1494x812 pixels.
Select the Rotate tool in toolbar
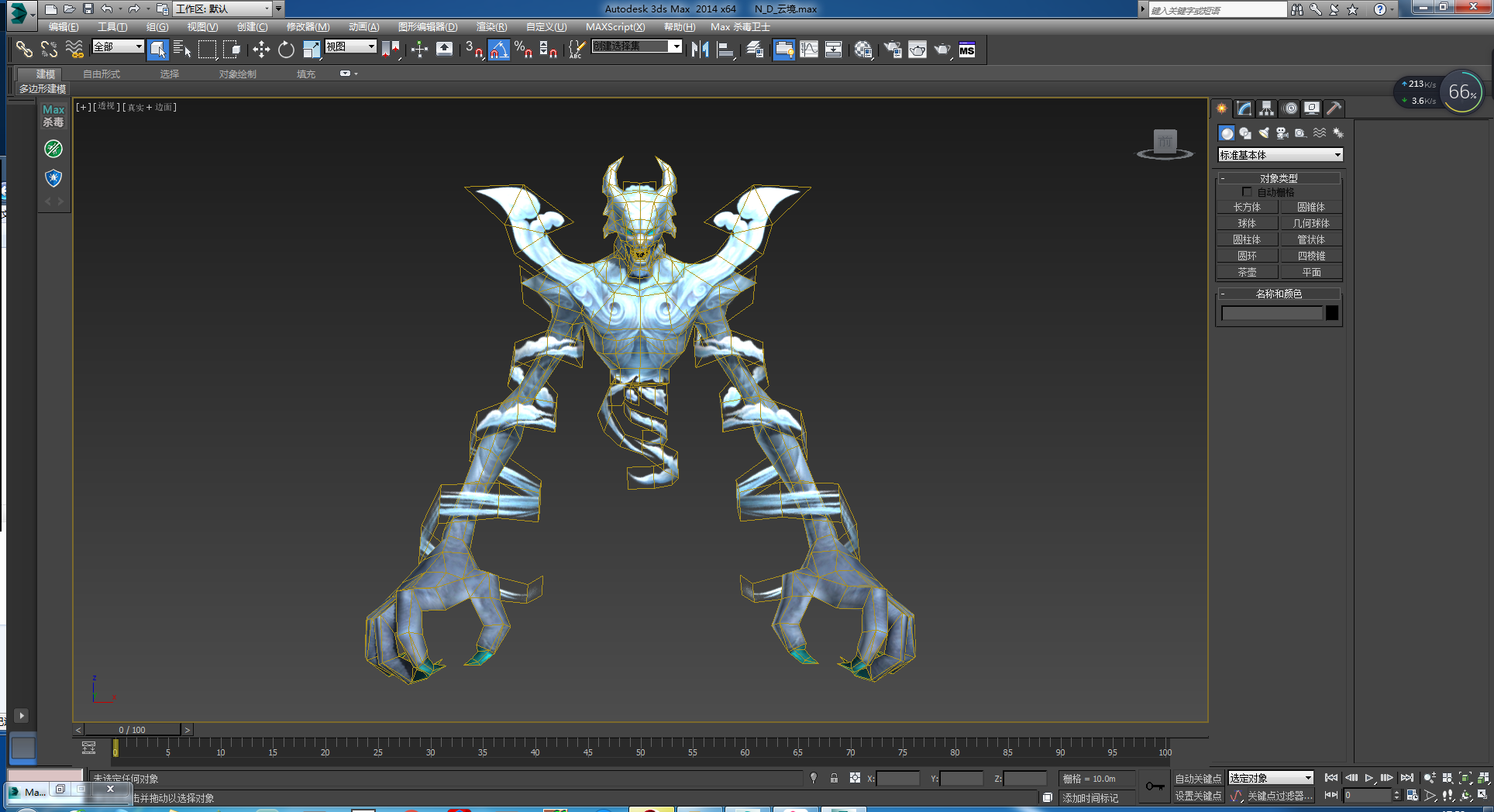coord(286,50)
